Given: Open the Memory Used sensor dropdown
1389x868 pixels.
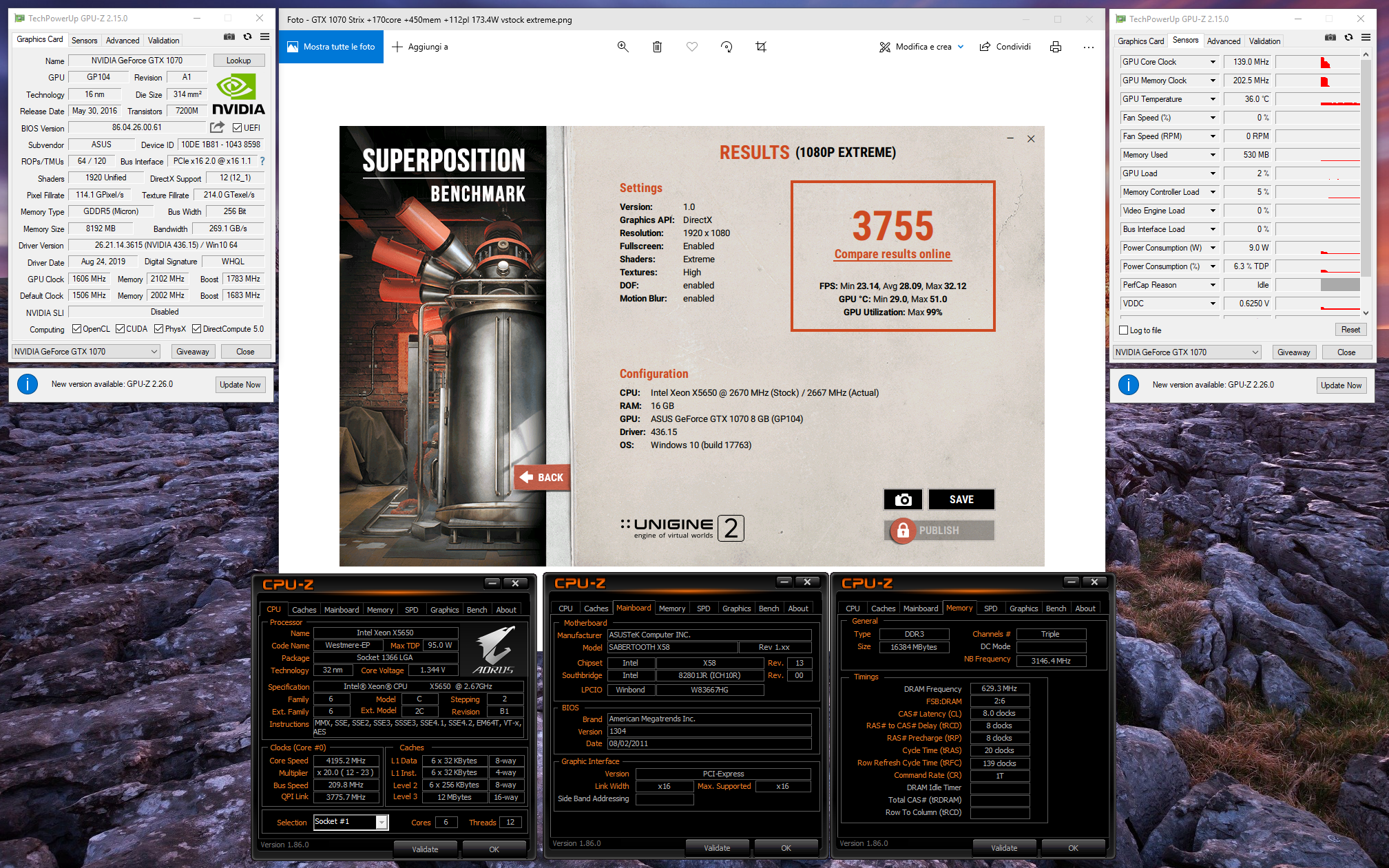Looking at the screenshot, I should pyautogui.click(x=1213, y=155).
